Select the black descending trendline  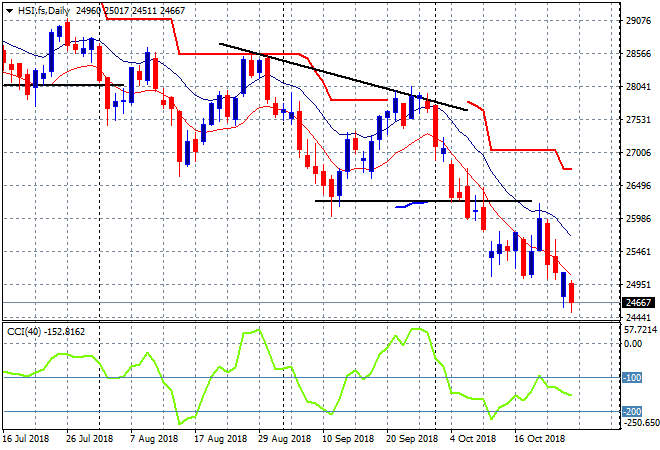pyautogui.click(x=343, y=77)
